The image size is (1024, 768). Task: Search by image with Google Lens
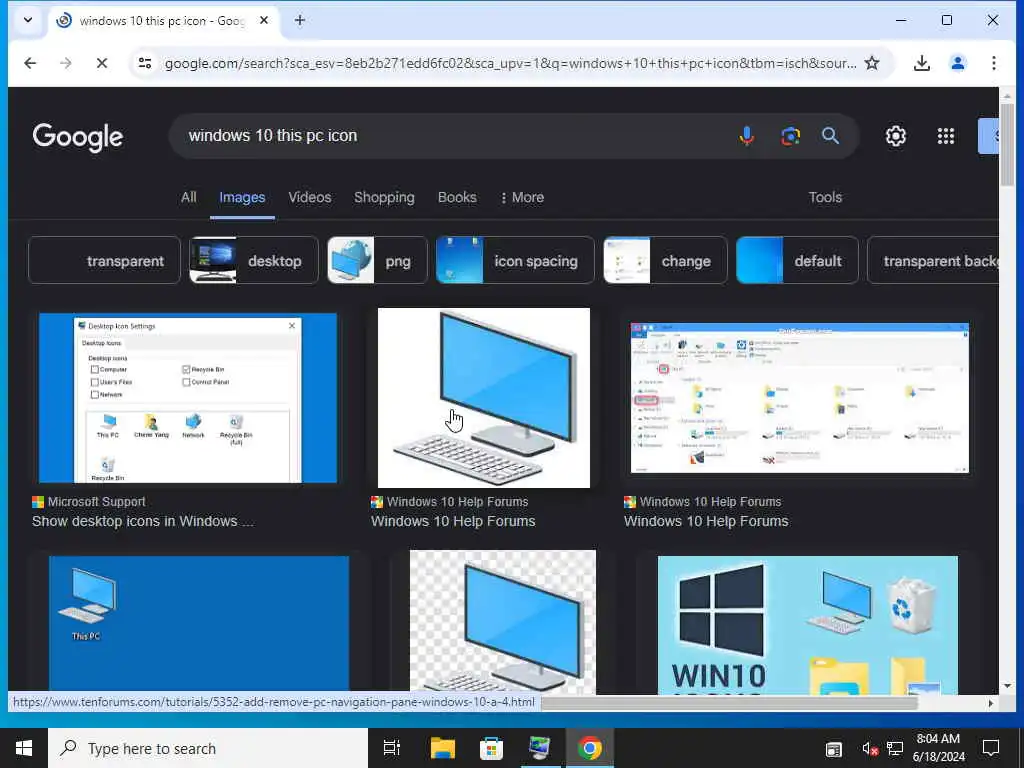[x=790, y=136]
